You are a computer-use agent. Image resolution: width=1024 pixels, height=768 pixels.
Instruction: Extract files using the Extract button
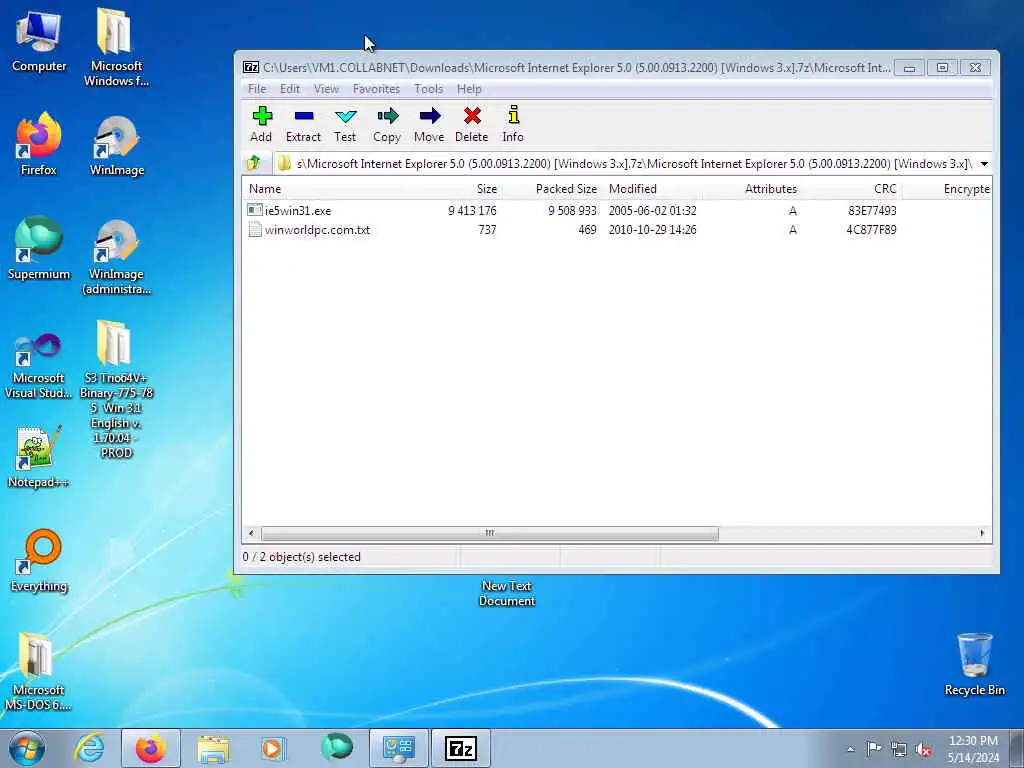[x=304, y=124]
